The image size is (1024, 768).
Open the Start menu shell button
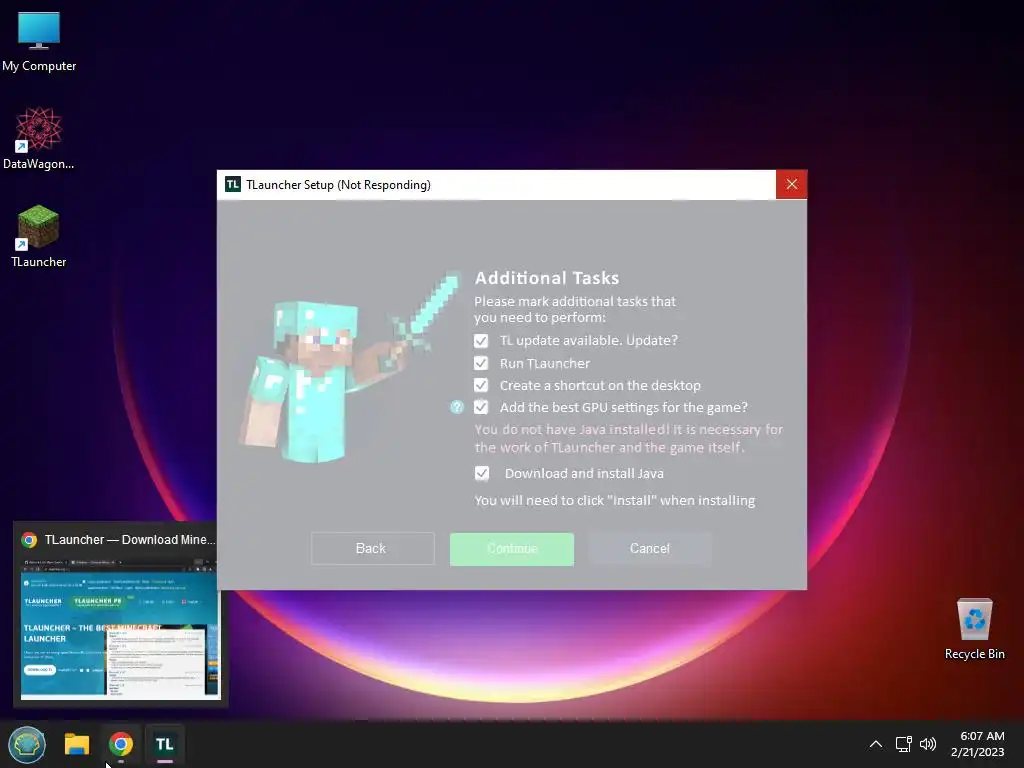[27, 744]
